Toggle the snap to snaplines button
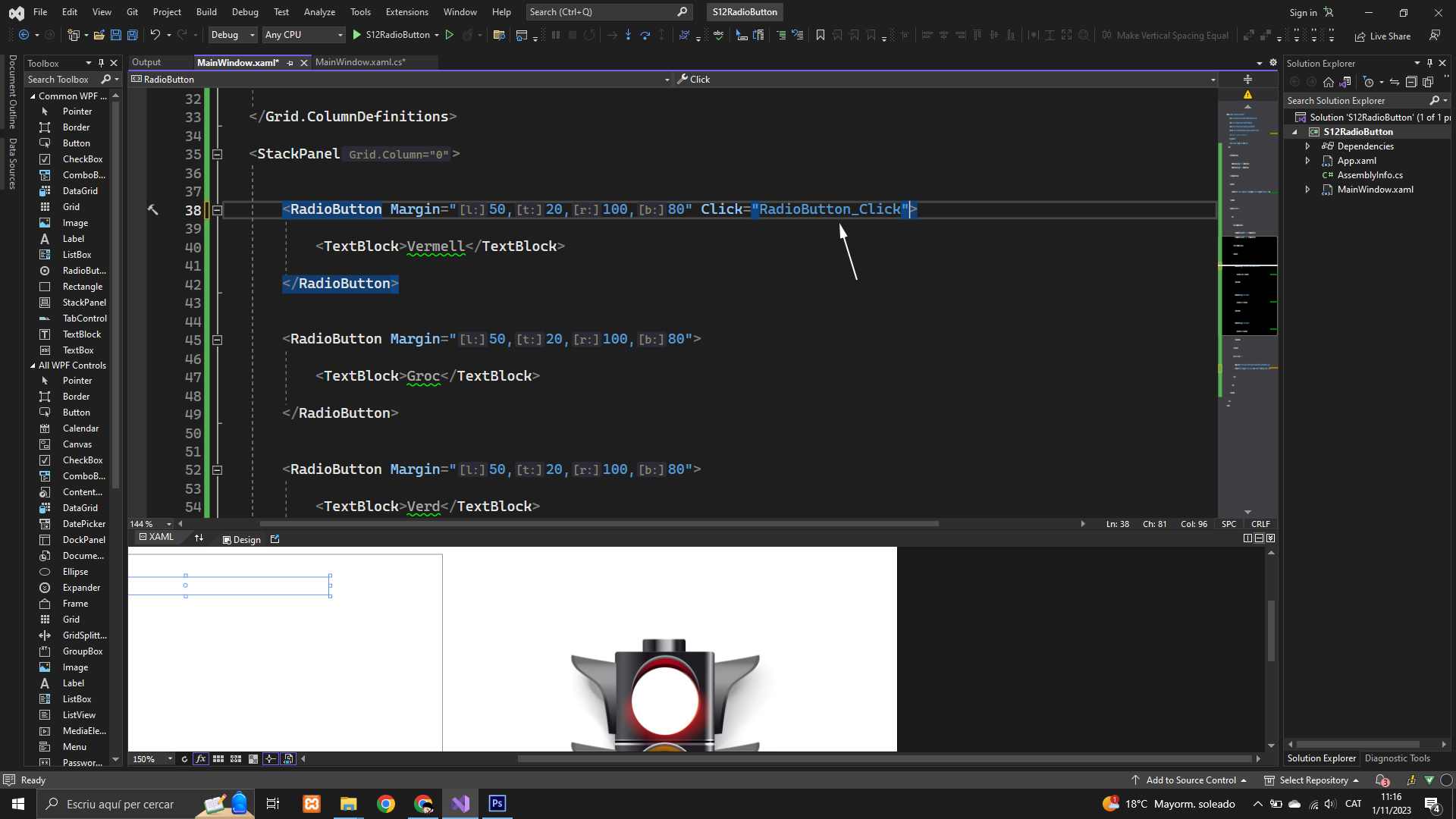This screenshot has height=819, width=1456. [x=270, y=759]
